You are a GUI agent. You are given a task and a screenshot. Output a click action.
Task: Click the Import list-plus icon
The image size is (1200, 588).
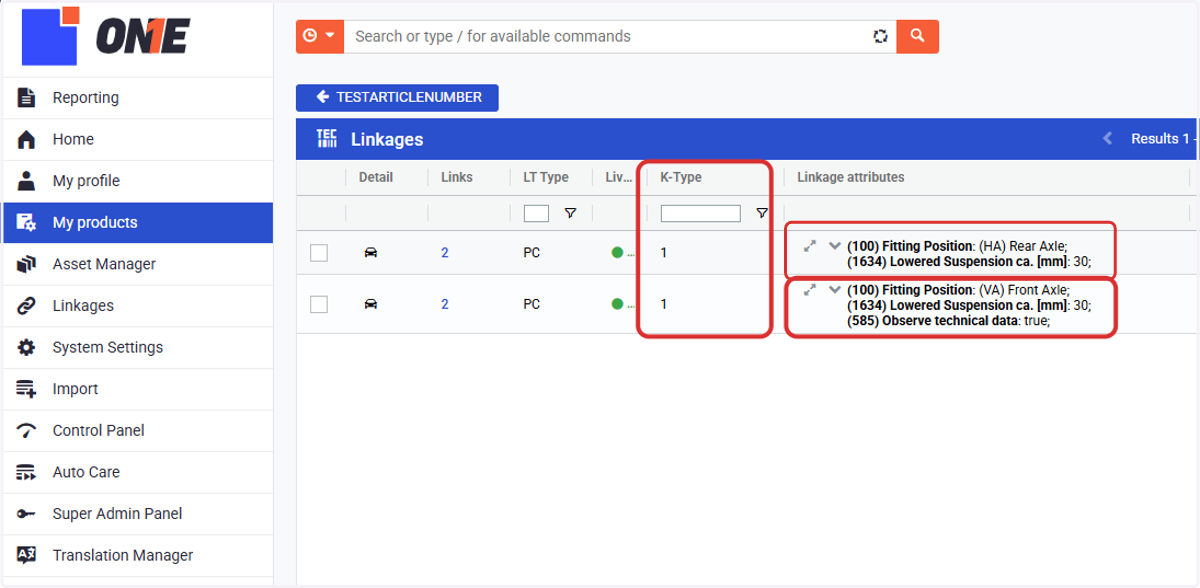27,389
